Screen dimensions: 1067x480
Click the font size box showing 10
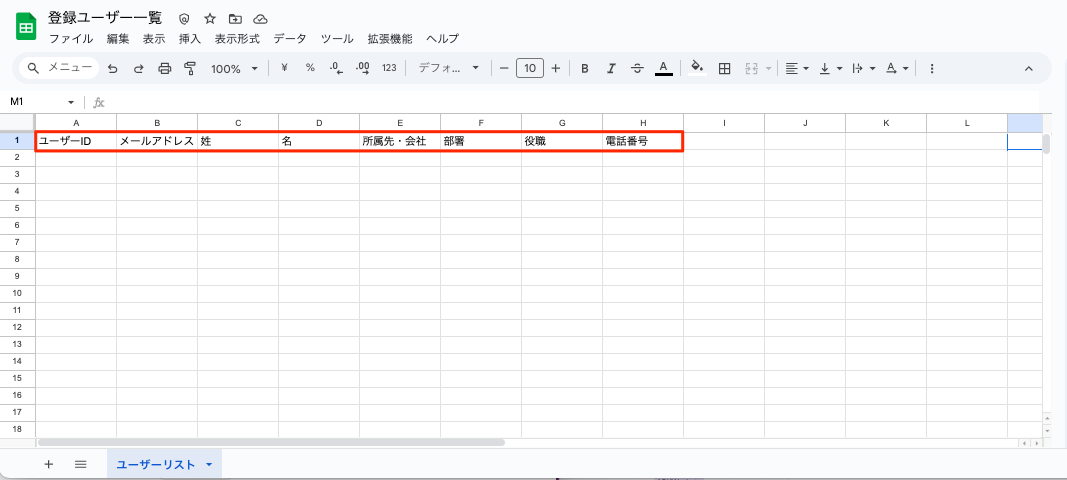coord(530,68)
